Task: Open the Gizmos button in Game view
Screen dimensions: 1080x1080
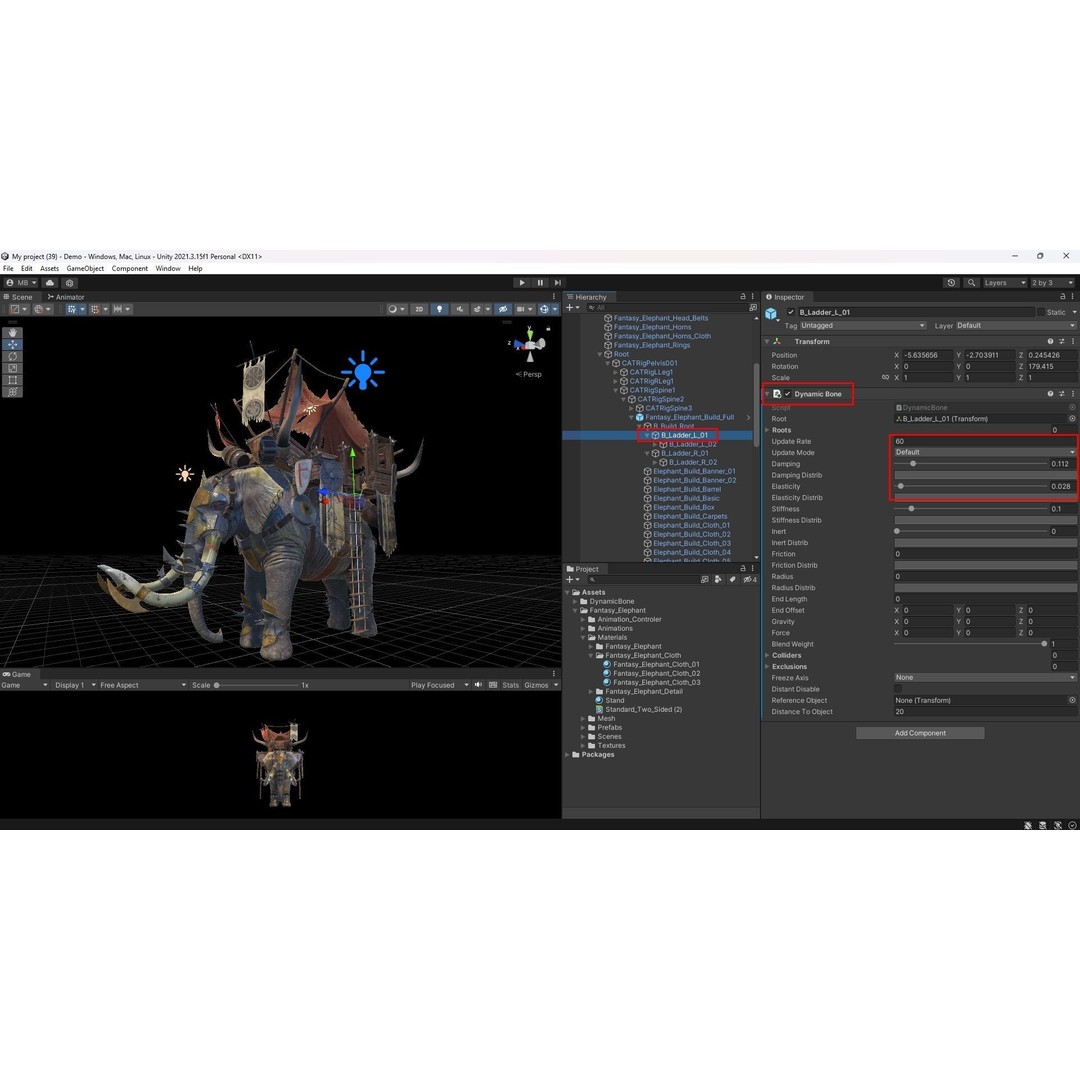Action: [x=537, y=685]
